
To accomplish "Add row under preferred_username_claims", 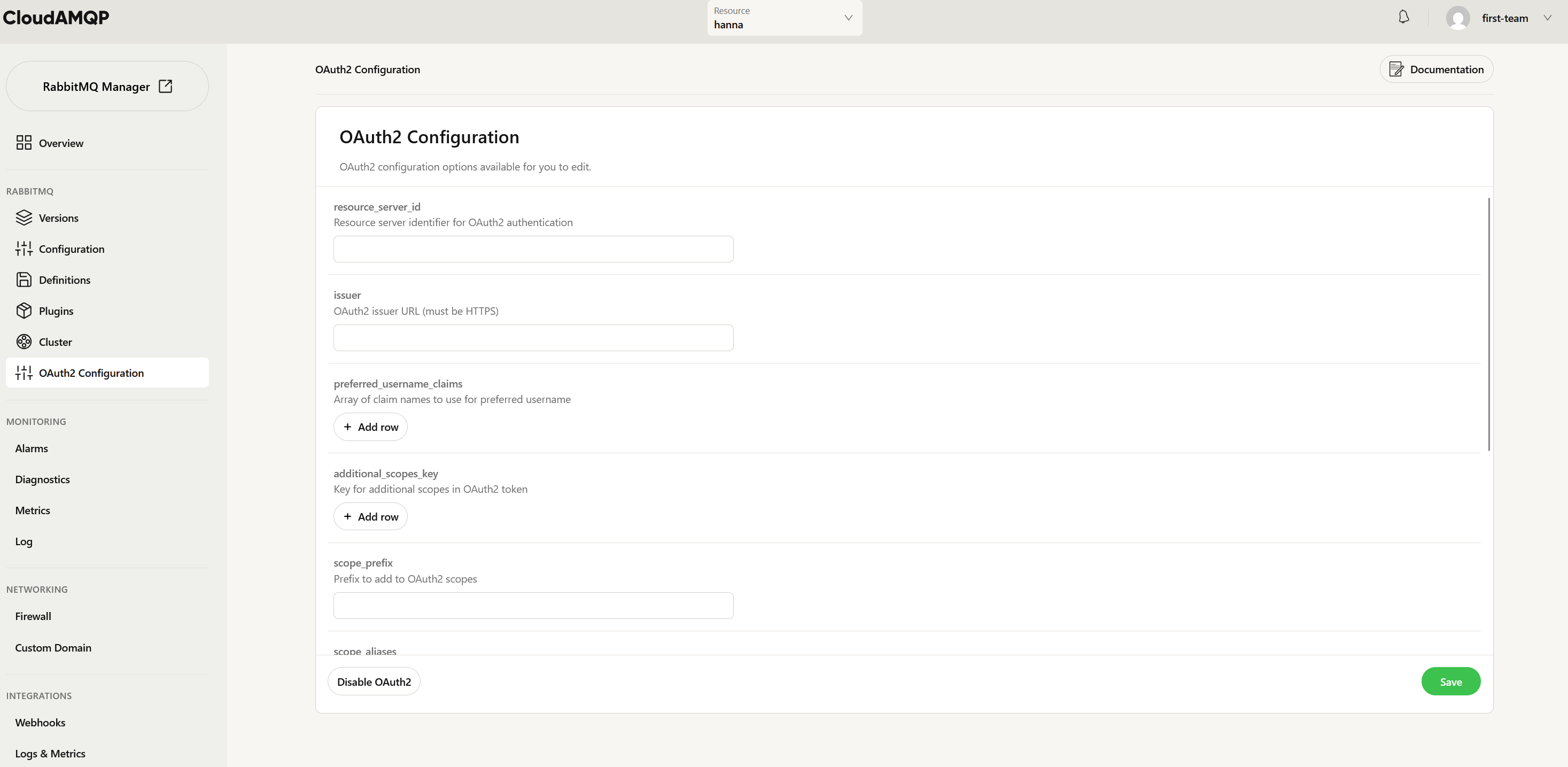I will click(370, 427).
